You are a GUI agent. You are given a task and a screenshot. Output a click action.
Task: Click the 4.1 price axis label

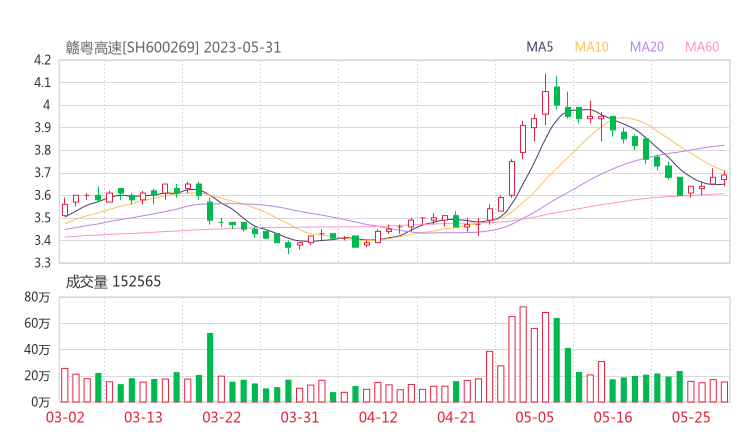coord(42,83)
